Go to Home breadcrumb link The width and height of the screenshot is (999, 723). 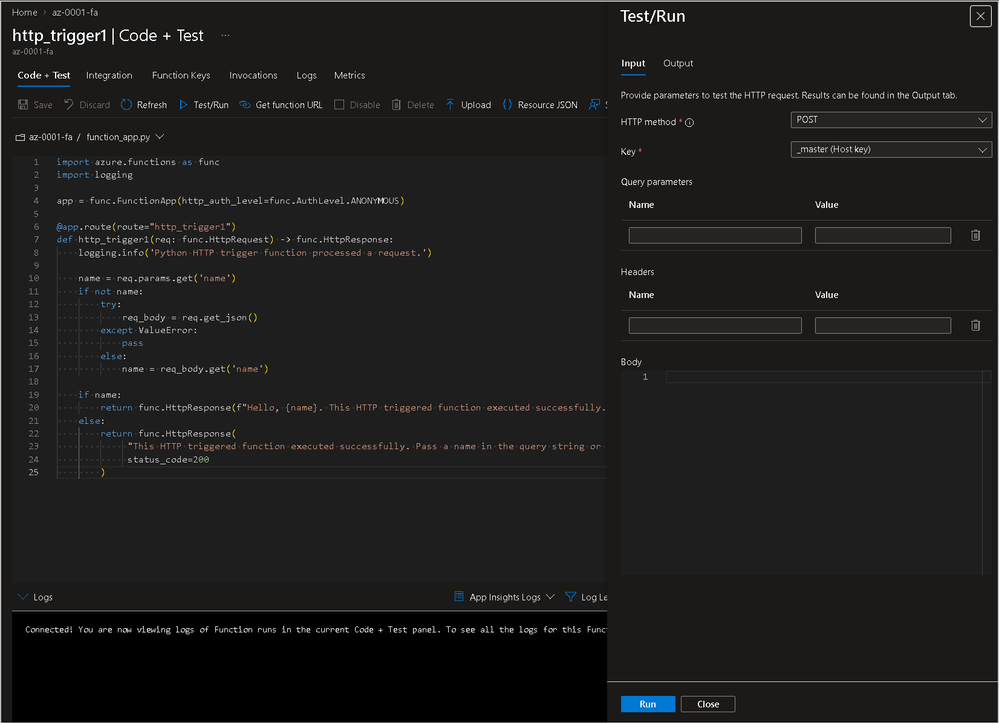click(x=24, y=12)
